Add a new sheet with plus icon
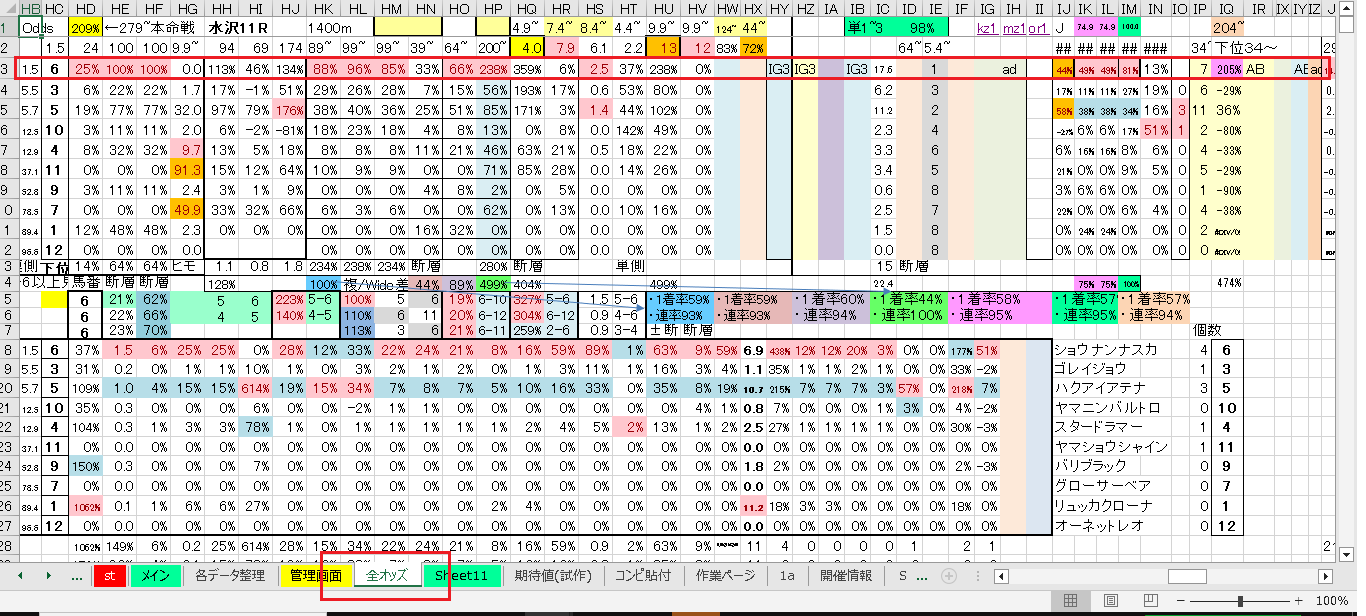Image resolution: width=1366 pixels, height=616 pixels. point(949,576)
